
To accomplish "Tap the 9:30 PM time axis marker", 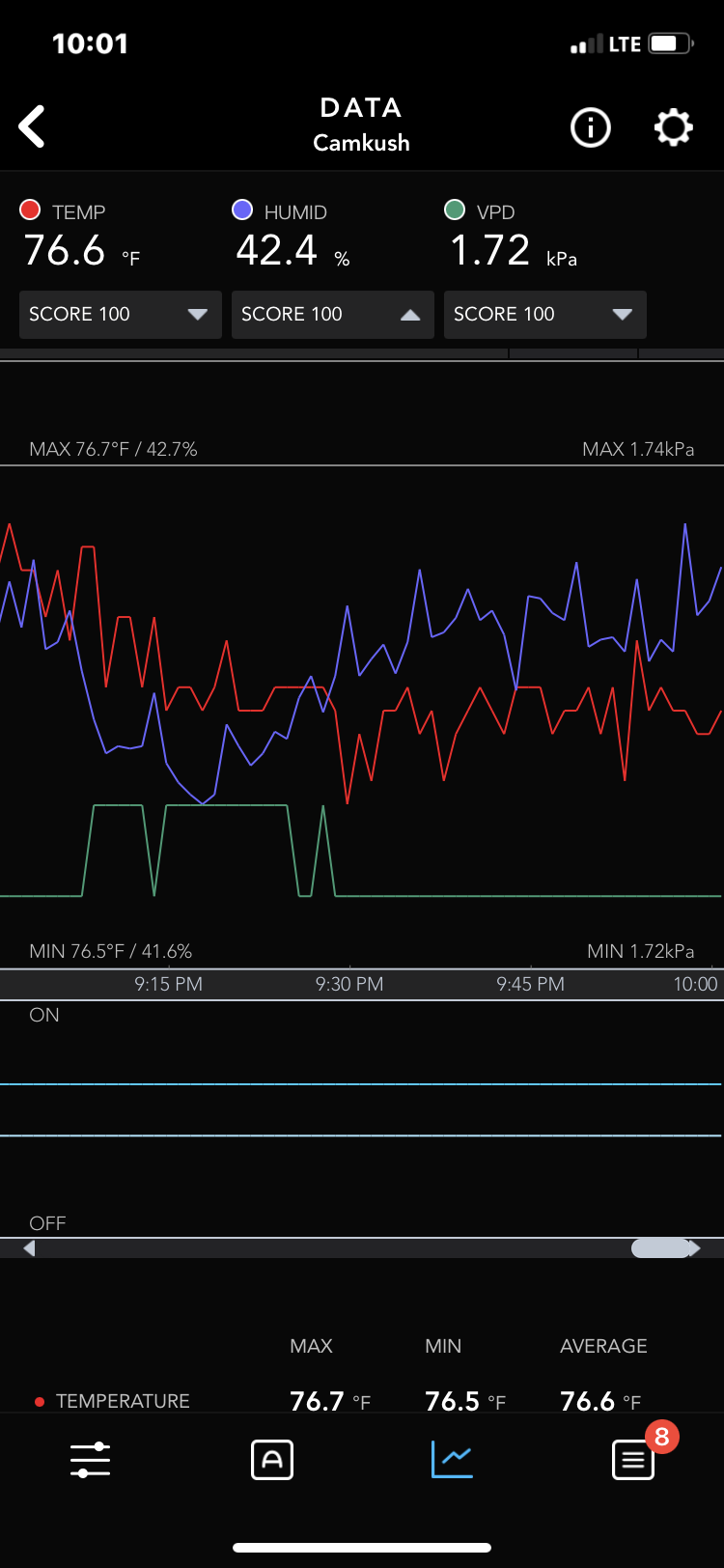I will pos(349,984).
